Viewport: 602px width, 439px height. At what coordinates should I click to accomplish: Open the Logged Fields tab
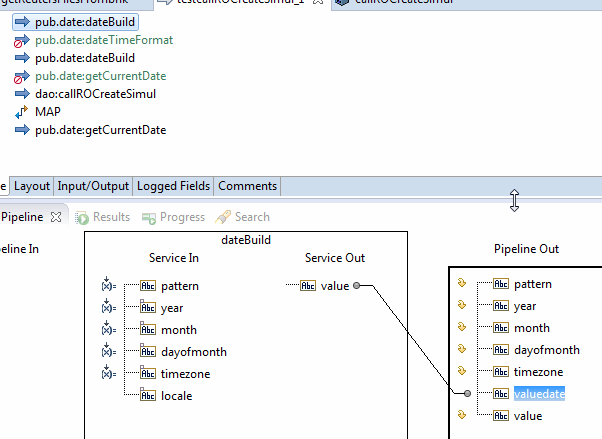173,186
